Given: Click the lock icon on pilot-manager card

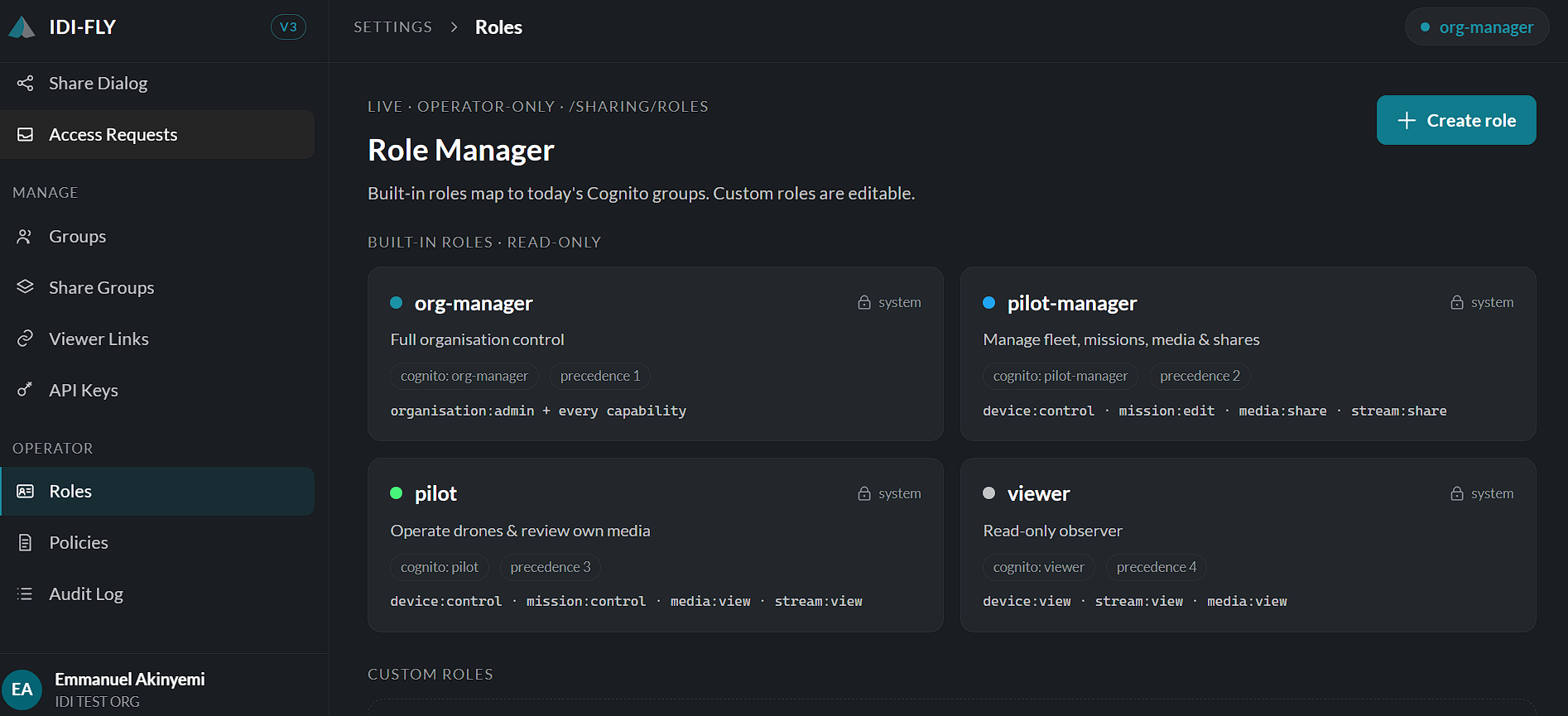Looking at the screenshot, I should 1457,302.
